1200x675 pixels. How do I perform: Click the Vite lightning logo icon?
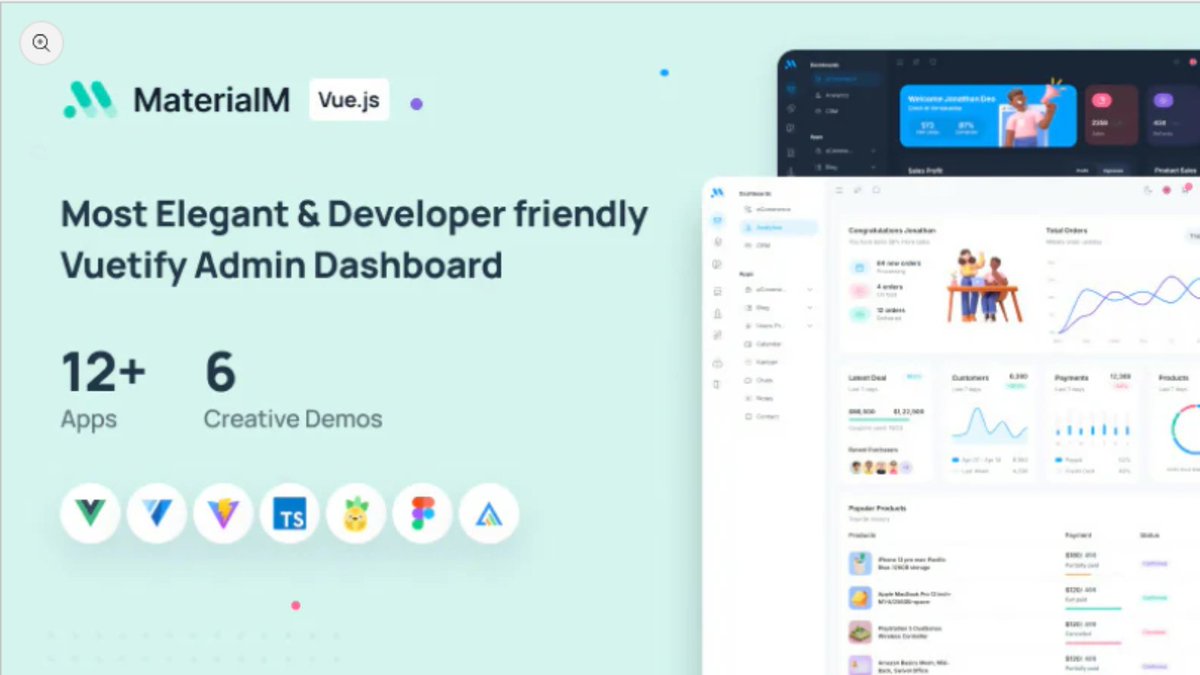click(x=223, y=514)
